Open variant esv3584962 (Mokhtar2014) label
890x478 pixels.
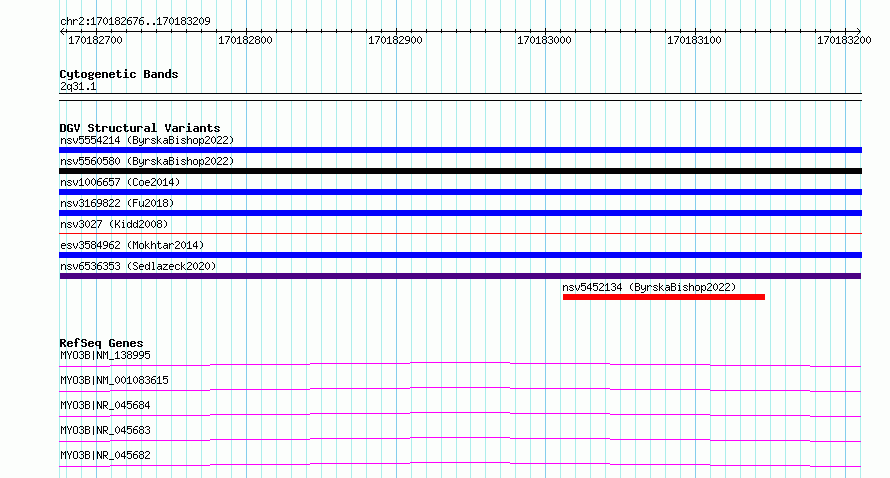tap(132, 245)
